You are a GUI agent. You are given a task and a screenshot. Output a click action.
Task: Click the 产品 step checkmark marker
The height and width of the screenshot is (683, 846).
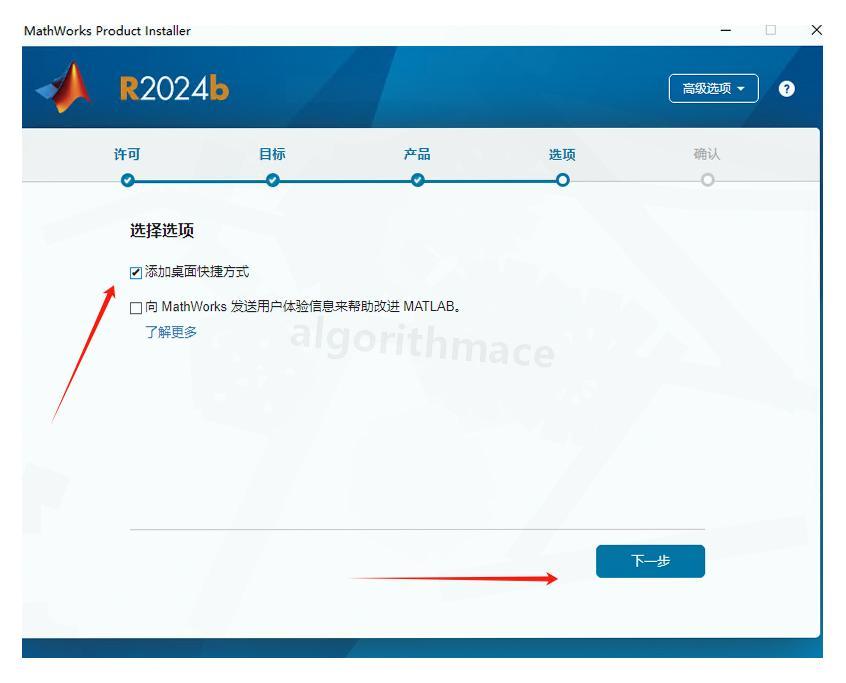pyautogui.click(x=418, y=180)
